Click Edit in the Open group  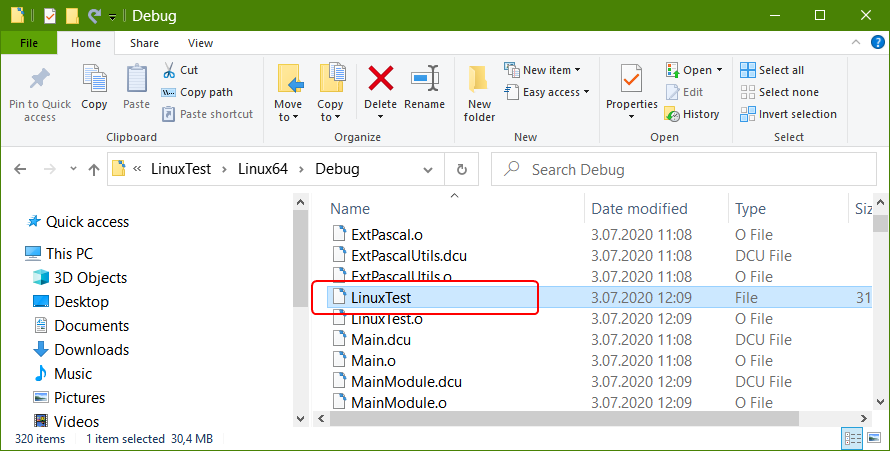(x=685, y=92)
